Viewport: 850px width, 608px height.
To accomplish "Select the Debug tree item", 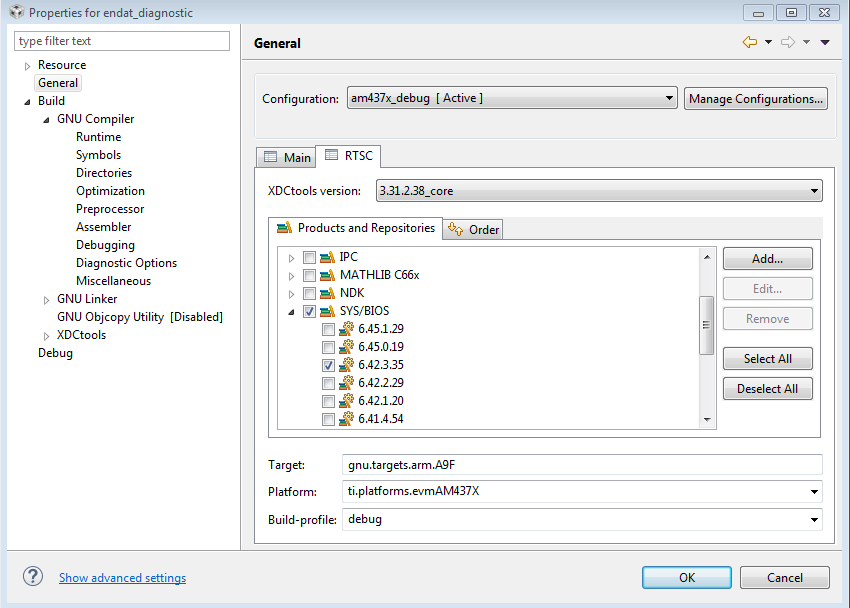I will click(55, 353).
